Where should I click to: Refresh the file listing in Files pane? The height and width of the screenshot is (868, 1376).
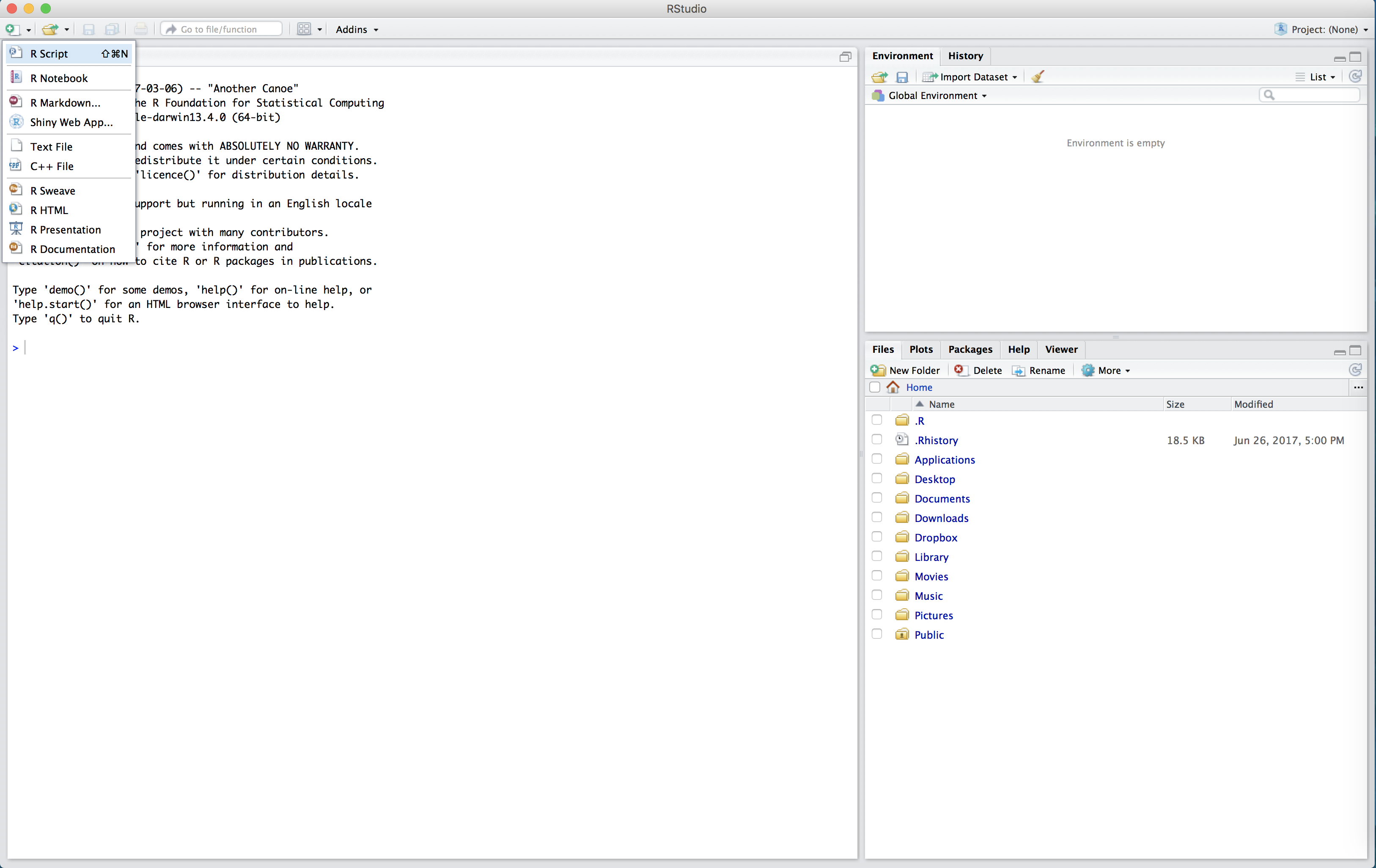coord(1355,370)
